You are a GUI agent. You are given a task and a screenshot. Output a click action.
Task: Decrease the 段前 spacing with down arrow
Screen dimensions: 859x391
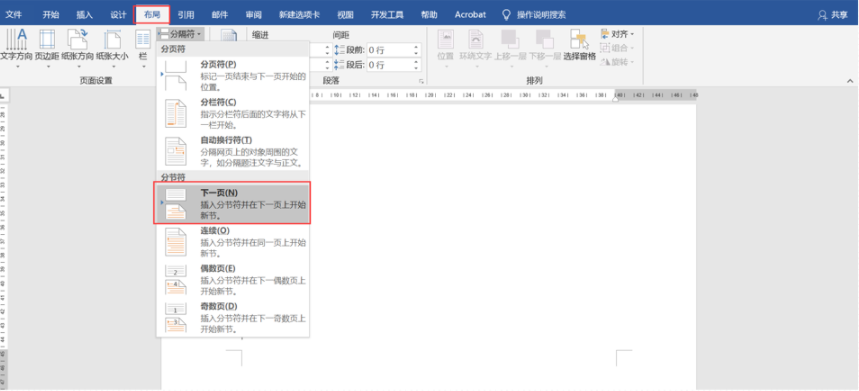(x=416, y=53)
